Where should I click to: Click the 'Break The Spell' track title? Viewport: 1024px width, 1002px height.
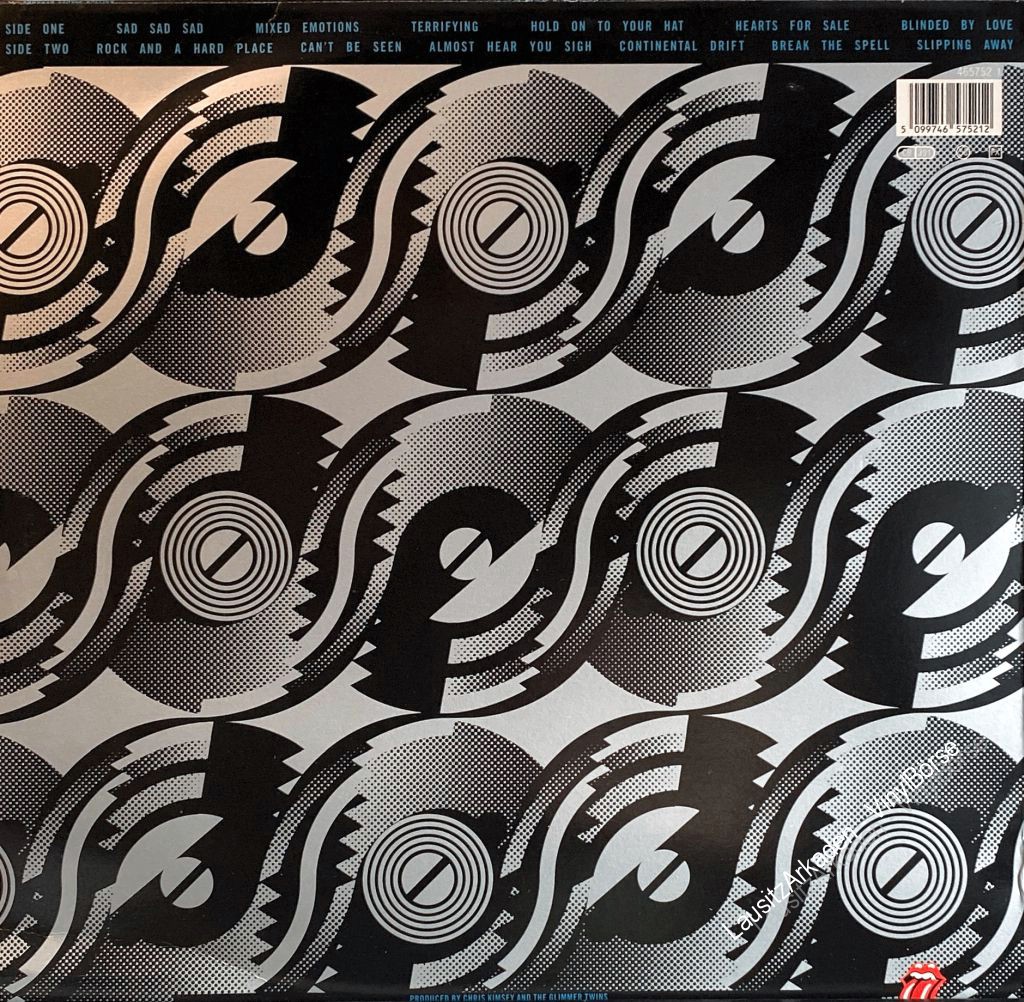[830, 47]
